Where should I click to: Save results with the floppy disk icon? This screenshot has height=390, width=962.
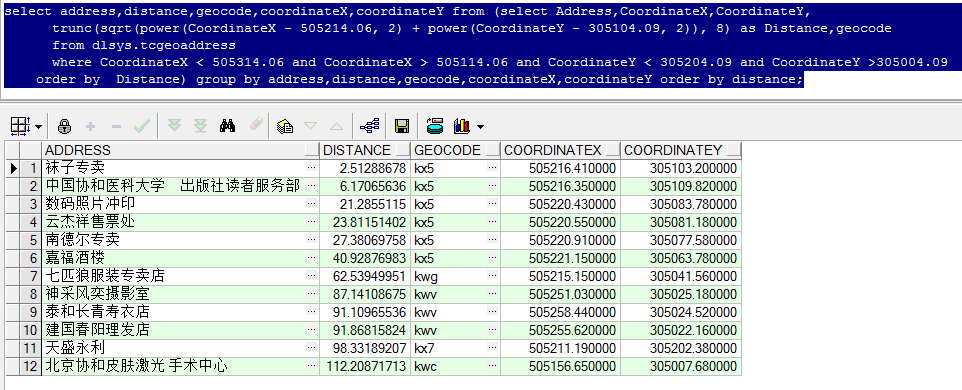pos(402,126)
